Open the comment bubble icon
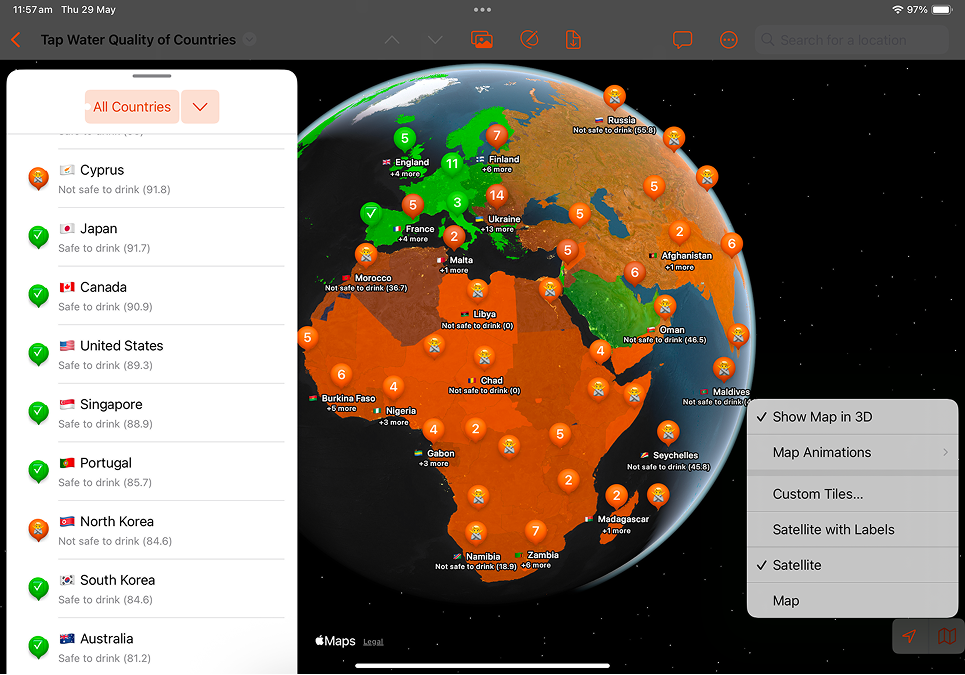The width and height of the screenshot is (965, 675). click(683, 40)
